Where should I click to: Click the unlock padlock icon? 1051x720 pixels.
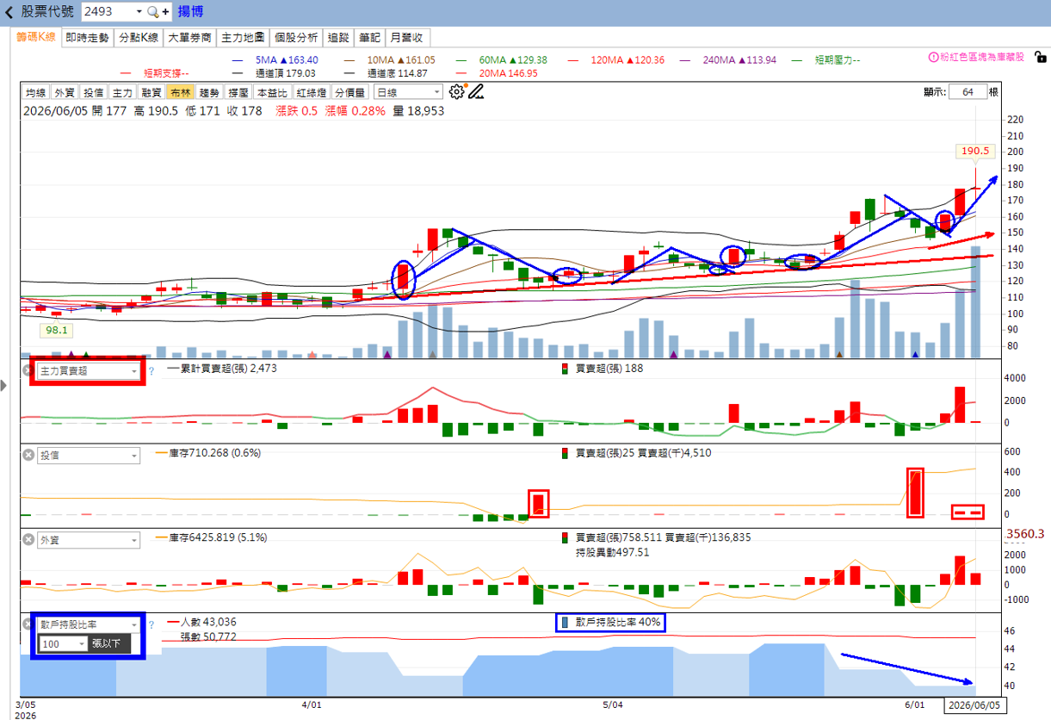[1040, 58]
